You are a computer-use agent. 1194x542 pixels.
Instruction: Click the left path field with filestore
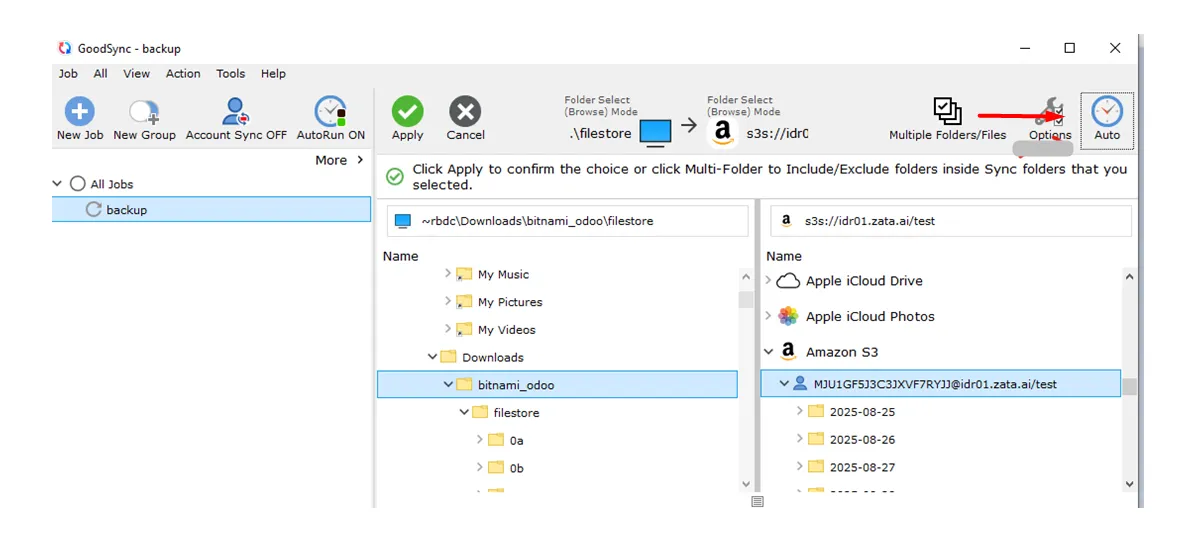[567, 222]
